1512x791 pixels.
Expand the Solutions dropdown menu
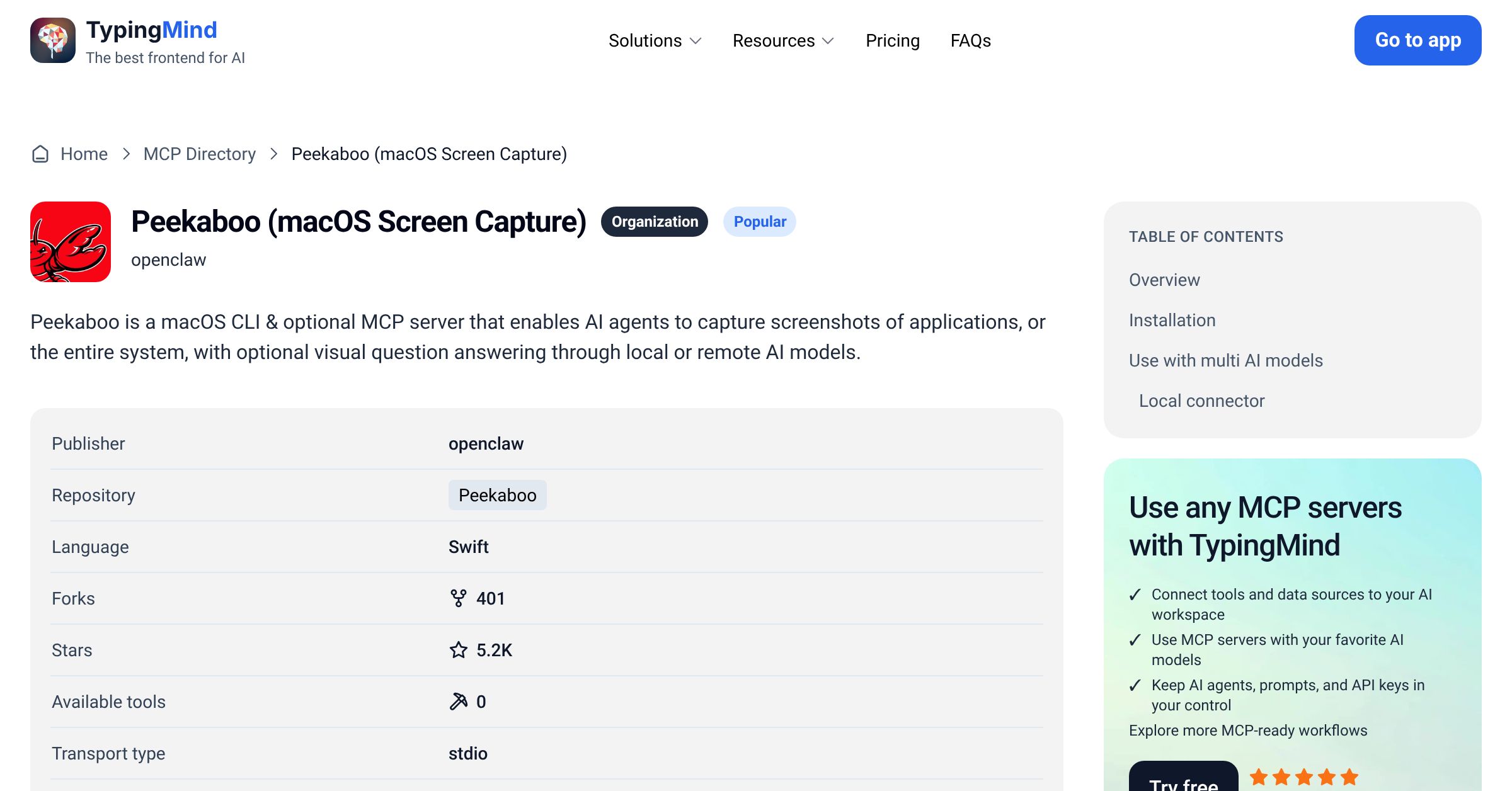(655, 41)
